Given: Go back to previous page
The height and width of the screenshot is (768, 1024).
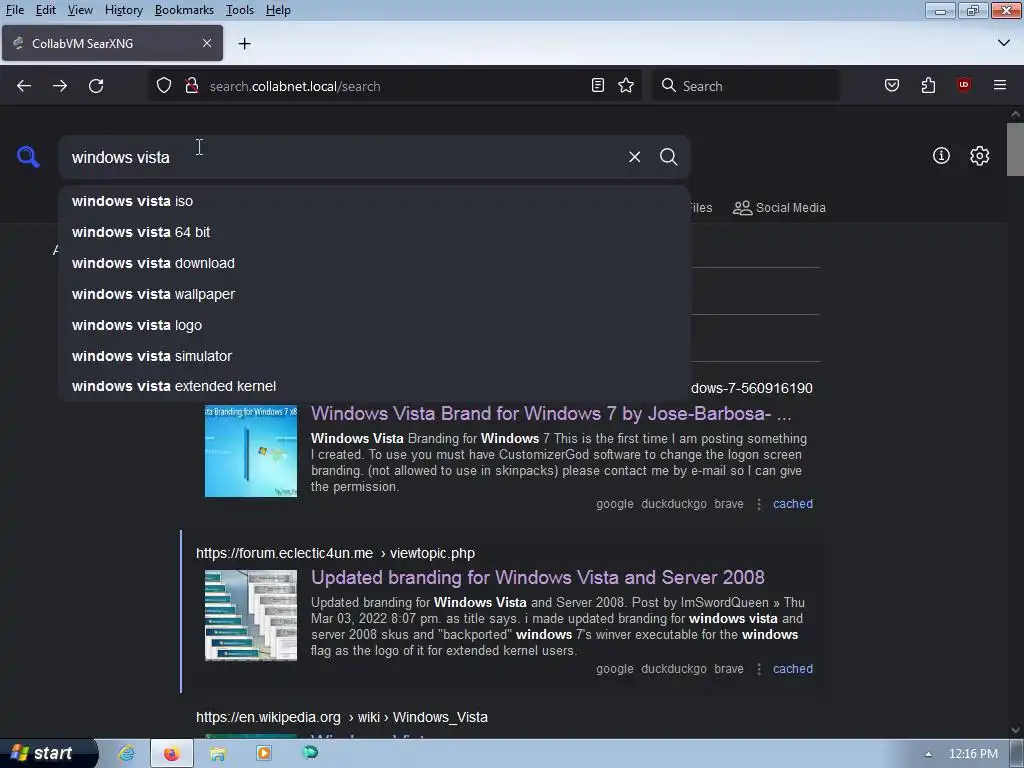Looking at the screenshot, I should tap(24, 86).
